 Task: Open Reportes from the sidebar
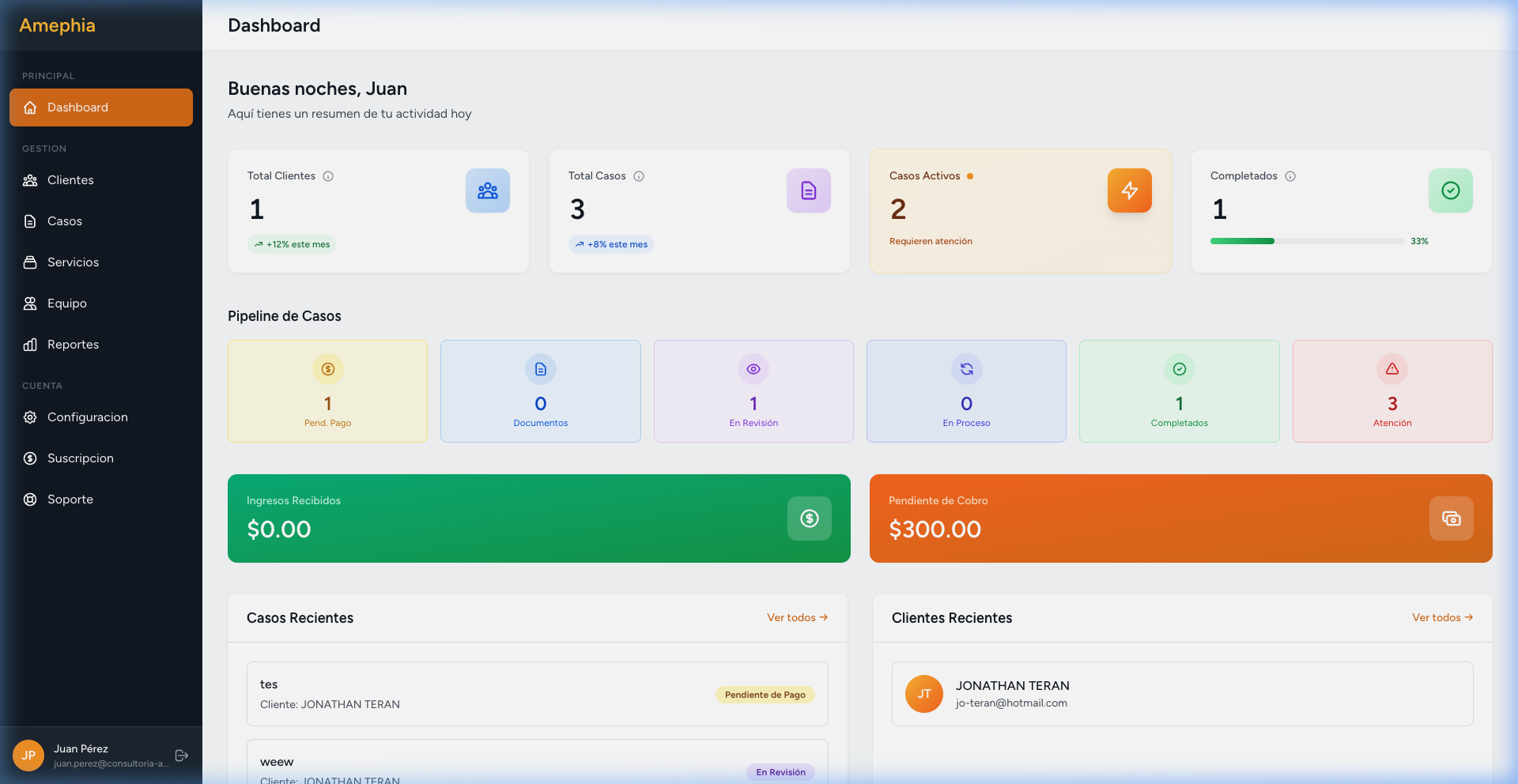tap(101, 345)
